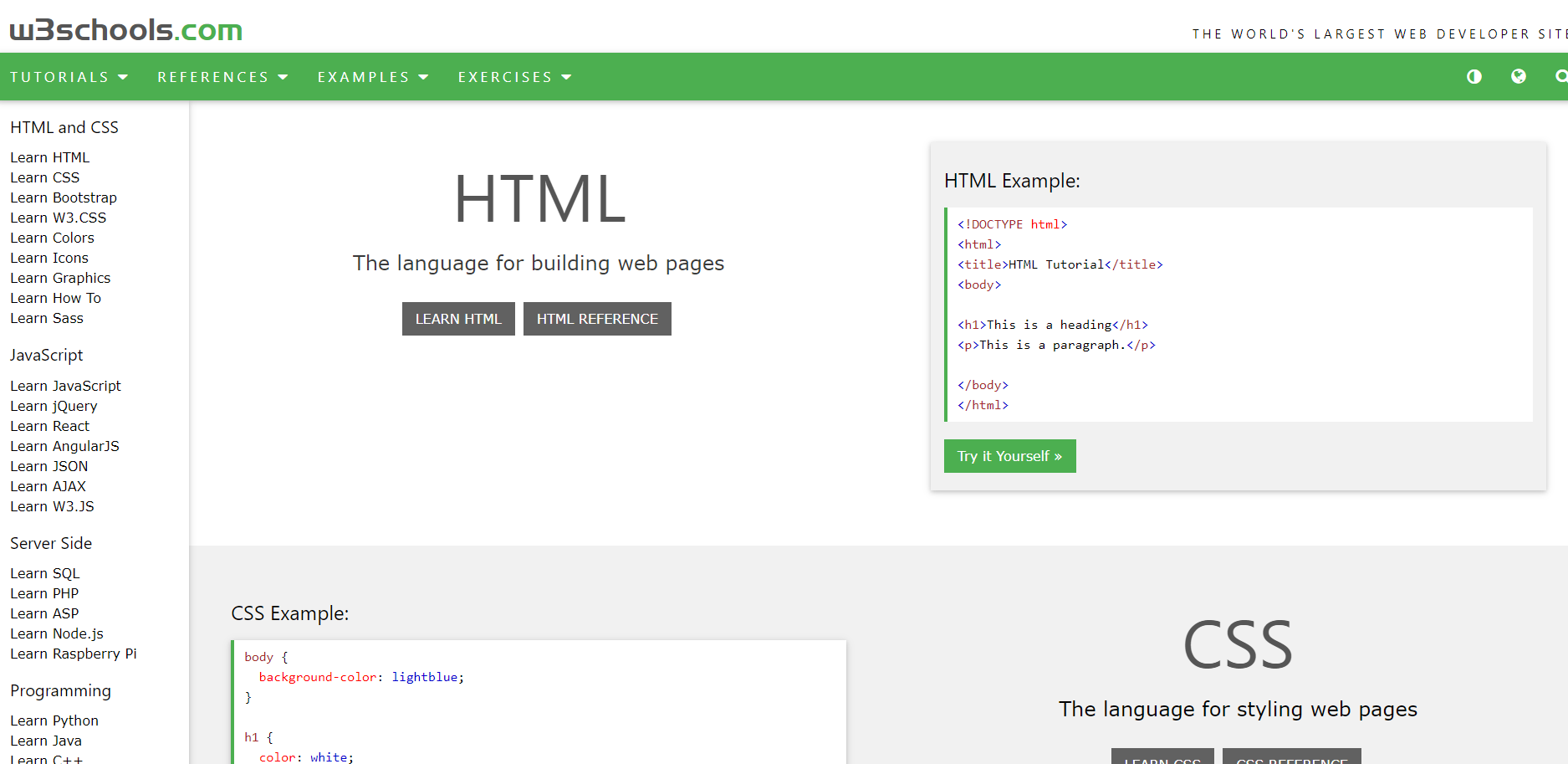Open Learn SQL sidebar link
Viewport: 1568px width, 764px height.
pyautogui.click(x=45, y=573)
